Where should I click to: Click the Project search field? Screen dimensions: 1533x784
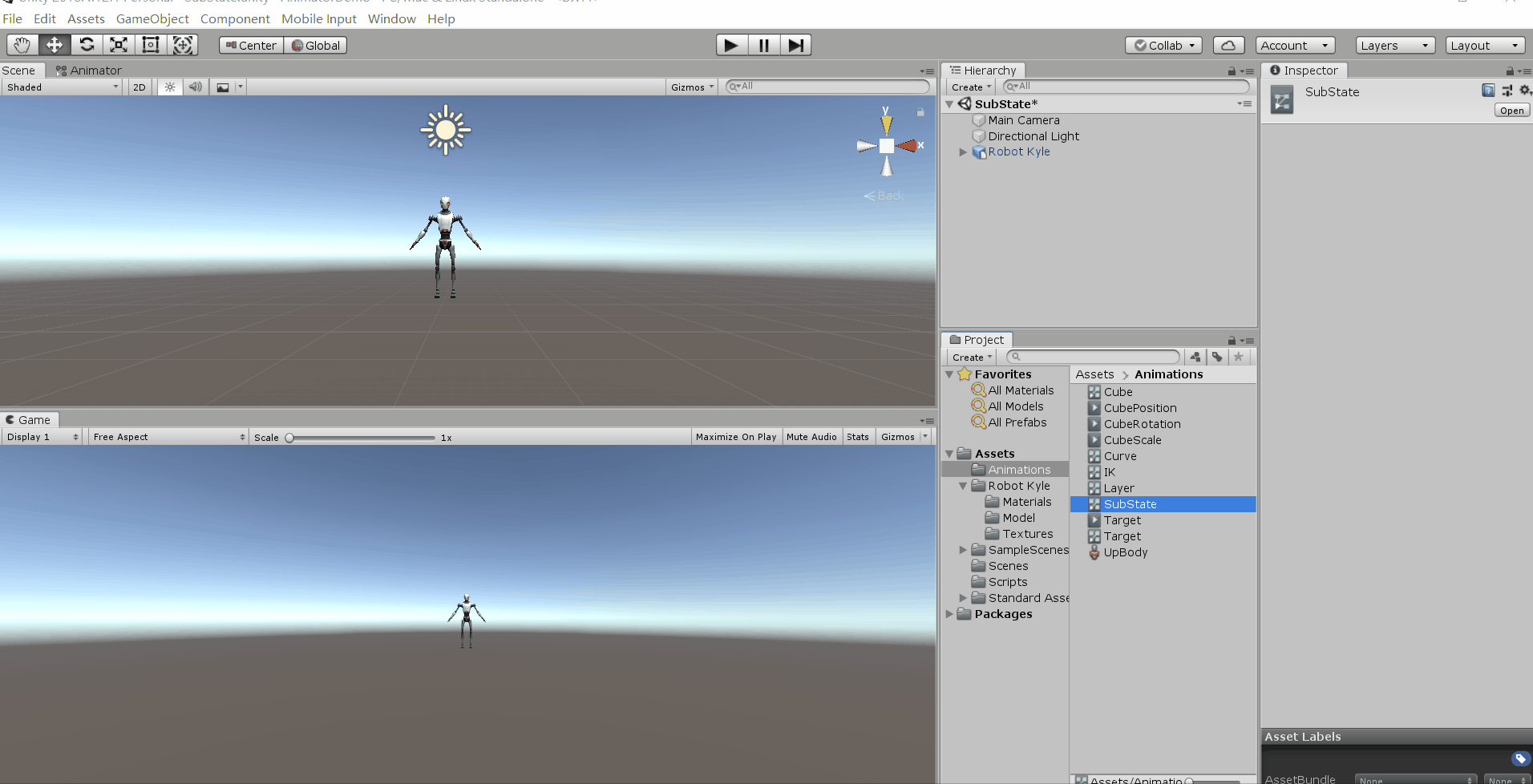[x=1094, y=357]
